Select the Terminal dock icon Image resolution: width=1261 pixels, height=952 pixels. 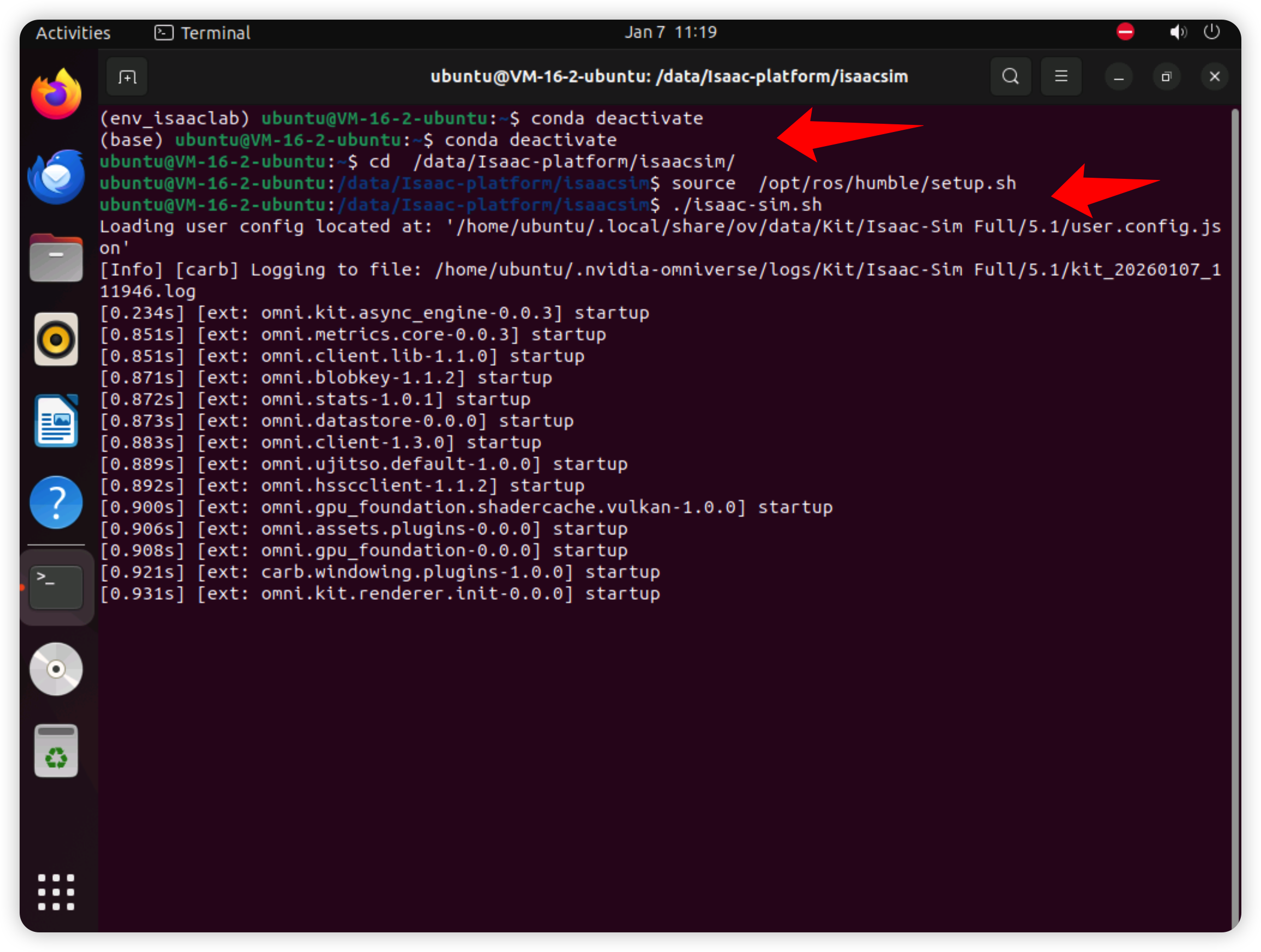[x=56, y=587]
